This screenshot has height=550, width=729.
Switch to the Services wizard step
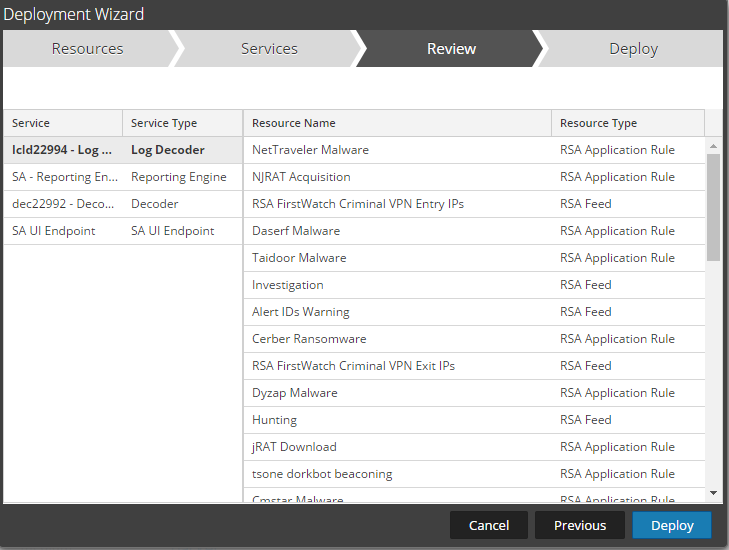pyautogui.click(x=269, y=49)
